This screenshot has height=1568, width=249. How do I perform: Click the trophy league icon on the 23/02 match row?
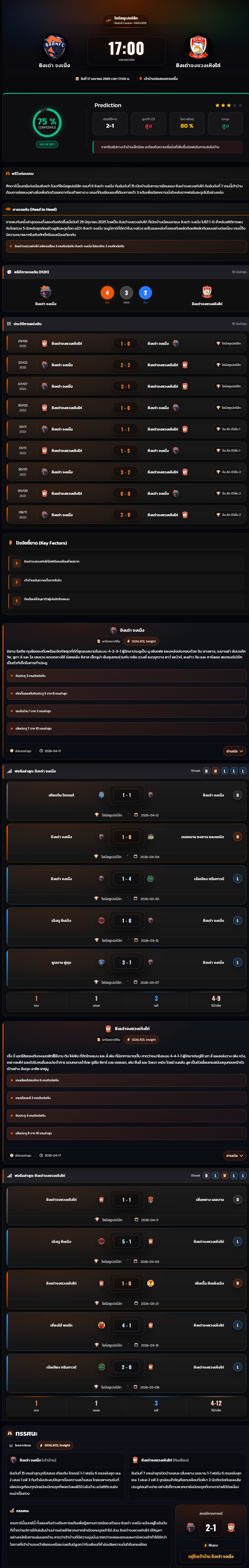pos(218,364)
